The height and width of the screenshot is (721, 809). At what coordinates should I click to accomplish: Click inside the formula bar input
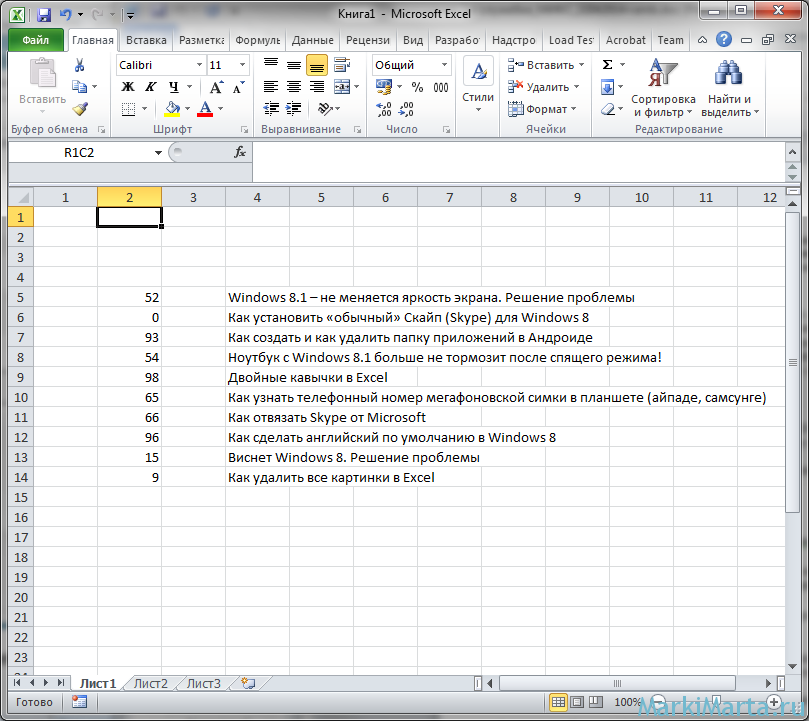517,162
